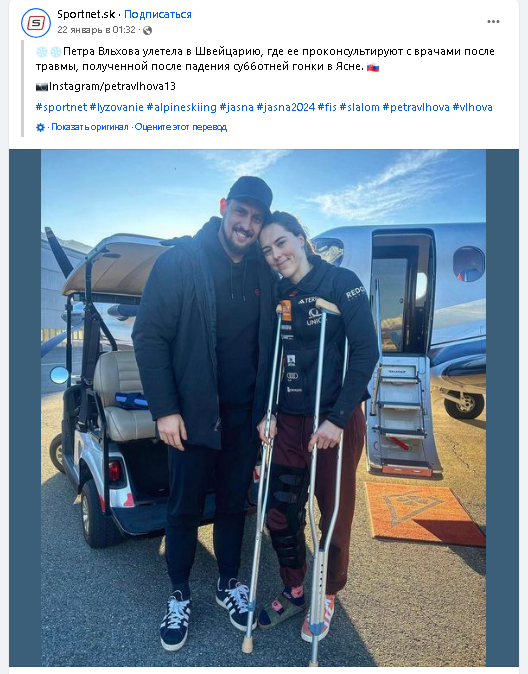
Task: Open the three-dot post options menu
Action: coord(493,21)
